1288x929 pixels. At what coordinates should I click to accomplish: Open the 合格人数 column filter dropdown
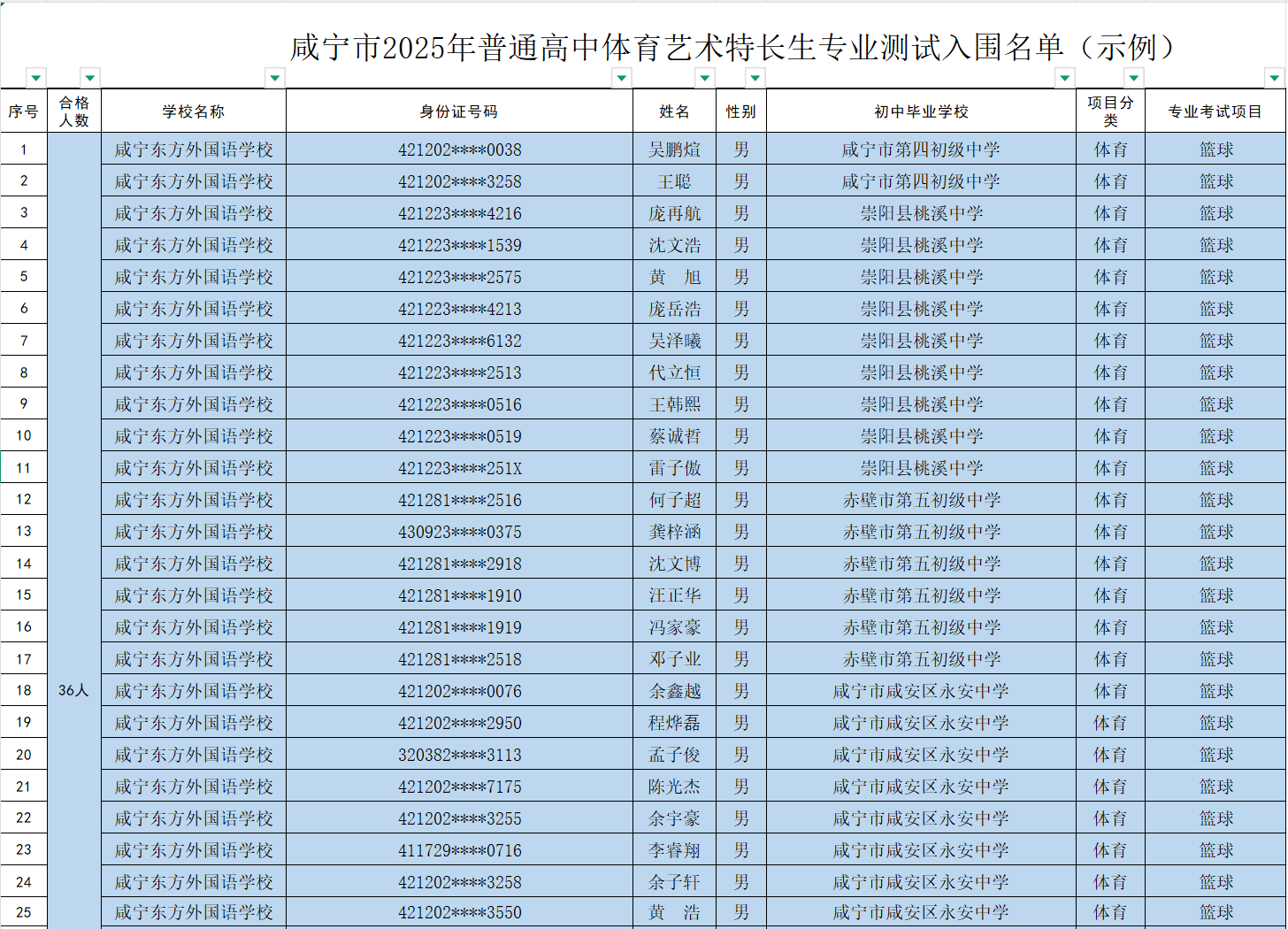(x=90, y=78)
